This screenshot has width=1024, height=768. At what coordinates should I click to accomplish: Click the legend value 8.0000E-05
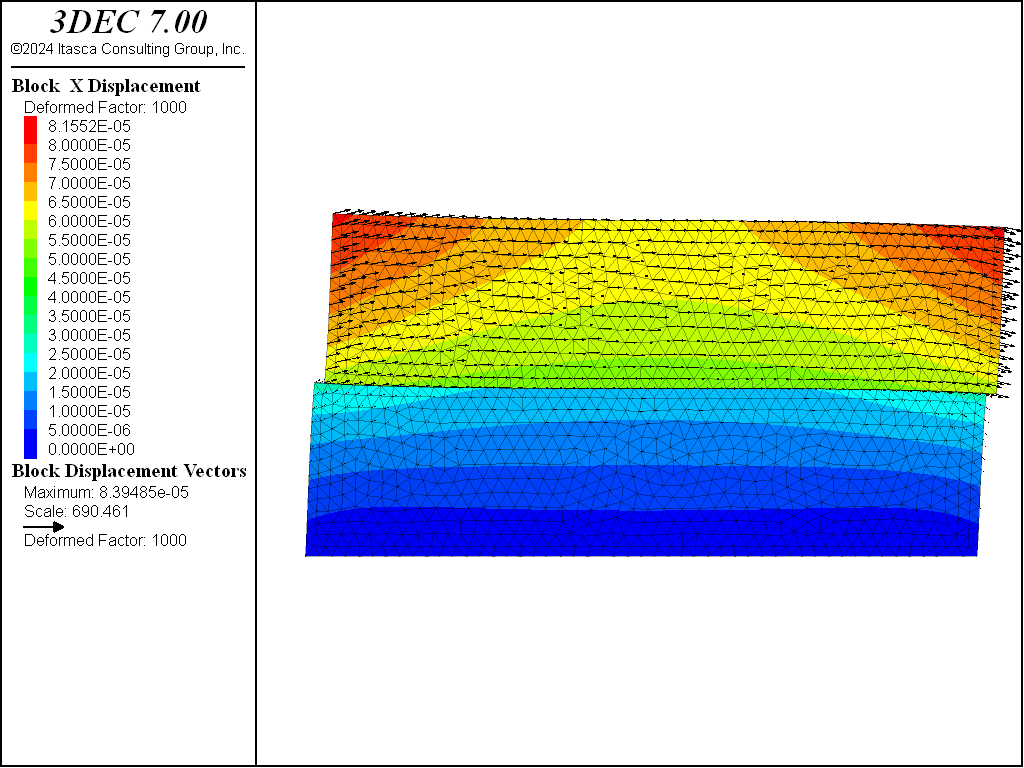(x=89, y=145)
